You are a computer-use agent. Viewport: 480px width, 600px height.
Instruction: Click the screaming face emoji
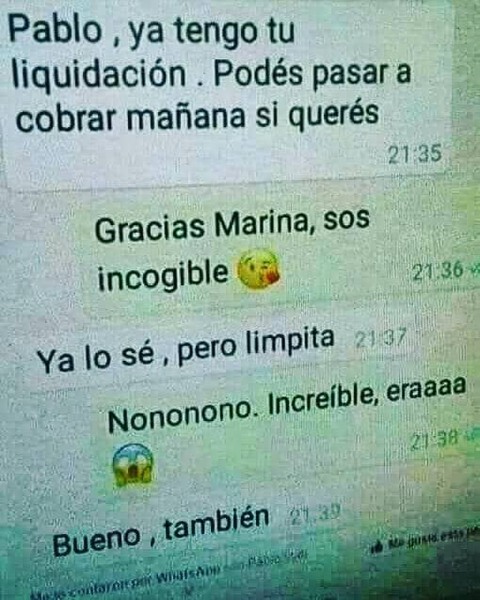click(x=133, y=465)
